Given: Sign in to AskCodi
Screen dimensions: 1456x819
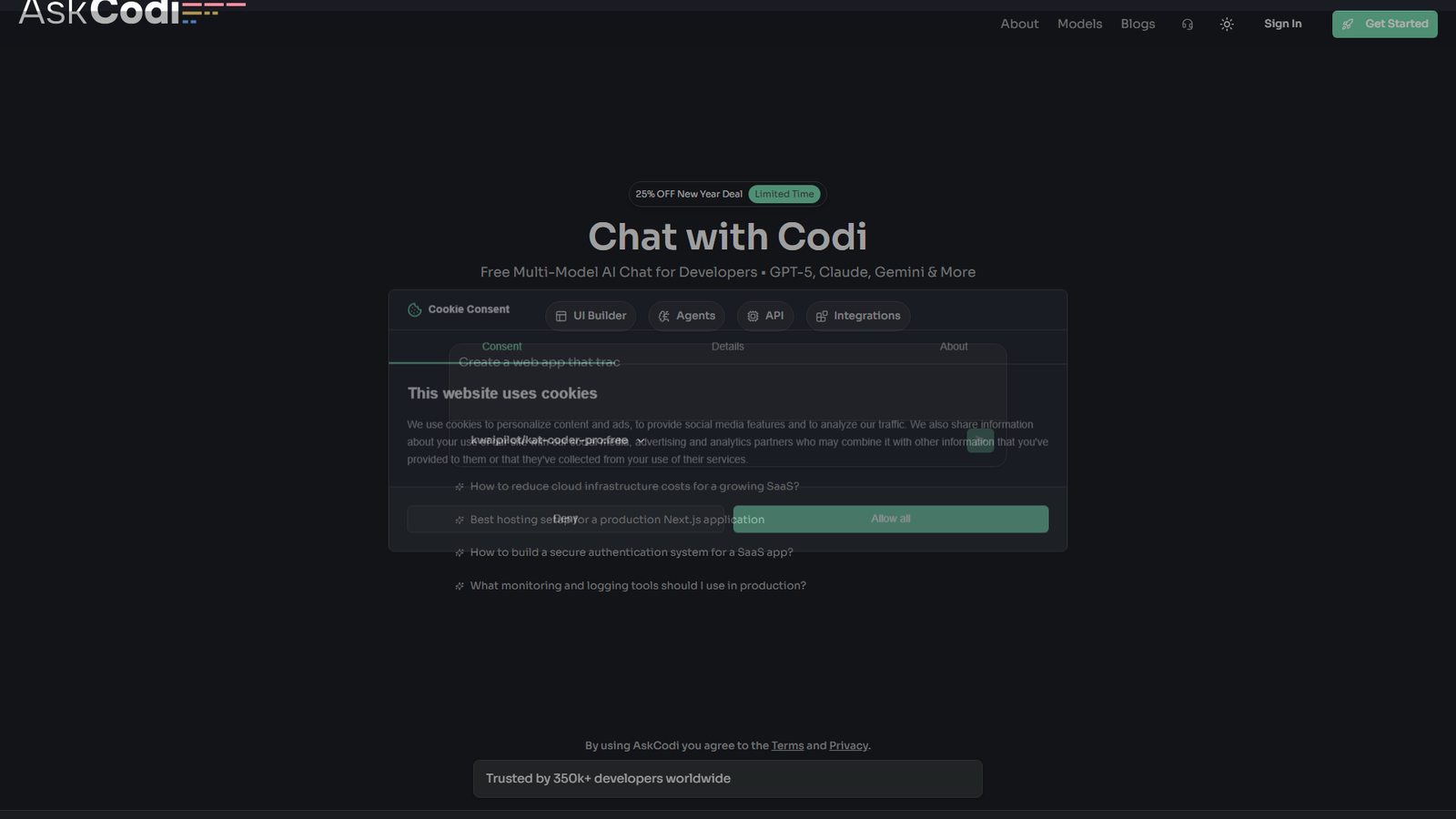Looking at the screenshot, I should pos(1282,24).
